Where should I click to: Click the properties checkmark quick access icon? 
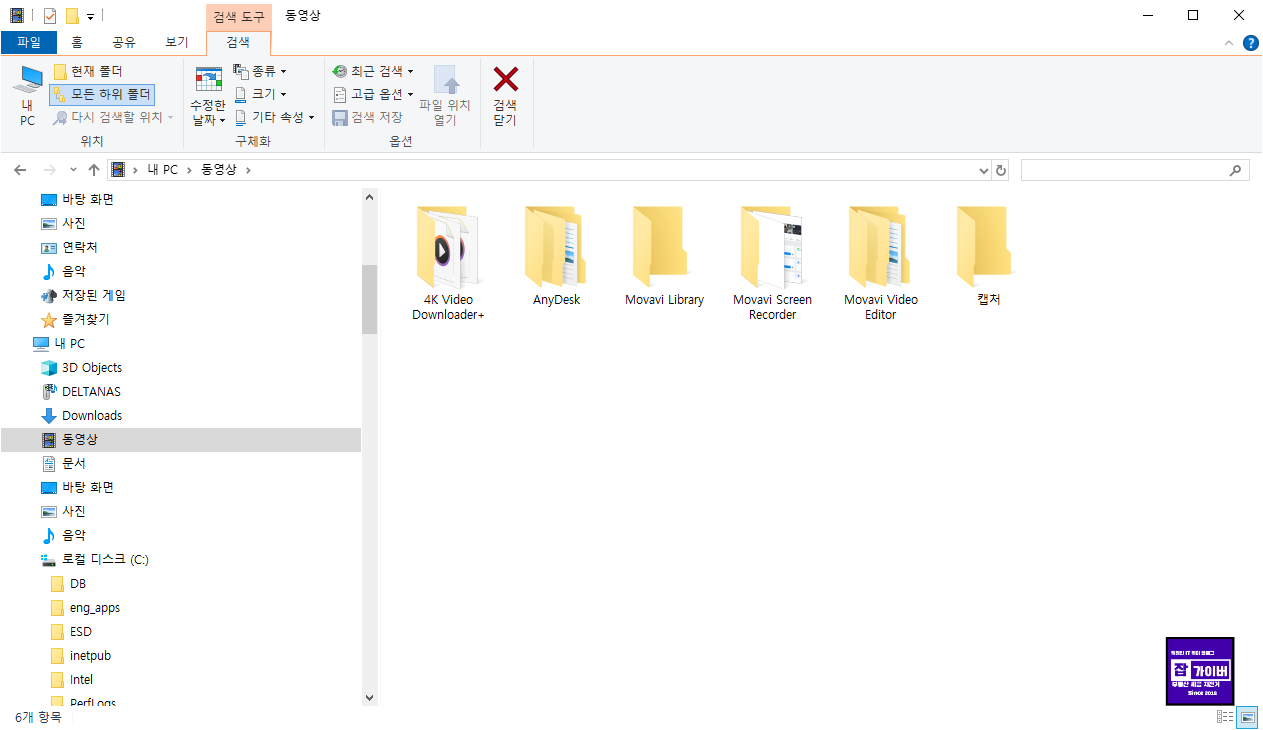[x=50, y=16]
